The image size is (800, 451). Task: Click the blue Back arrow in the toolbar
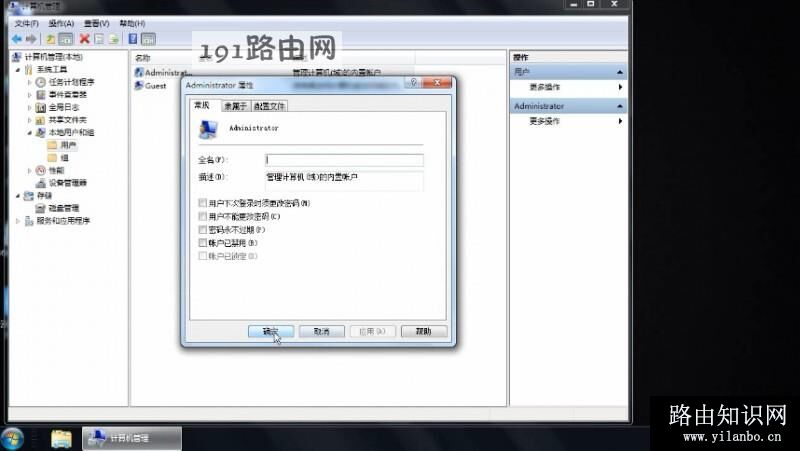pyautogui.click(x=17, y=39)
